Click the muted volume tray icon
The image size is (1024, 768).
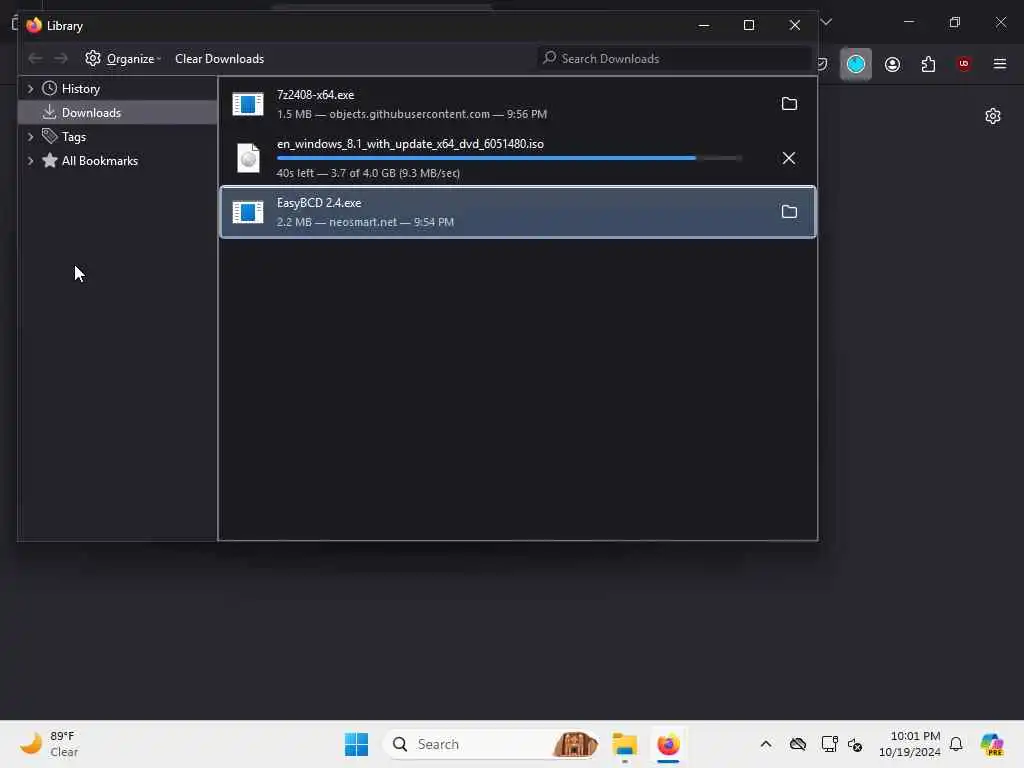(x=856, y=744)
